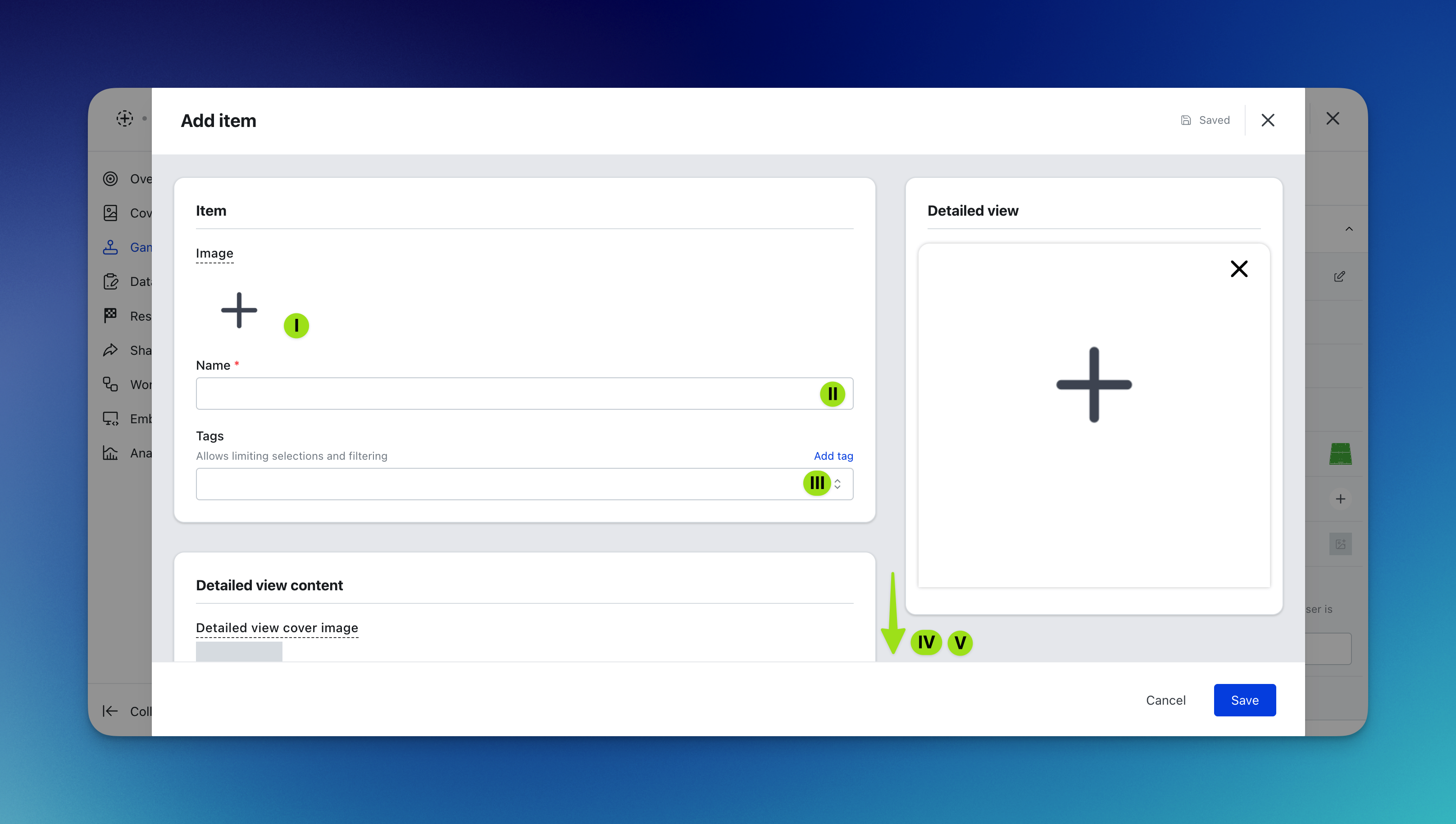Click the Saved disk icon
1456x824 pixels.
1185,120
